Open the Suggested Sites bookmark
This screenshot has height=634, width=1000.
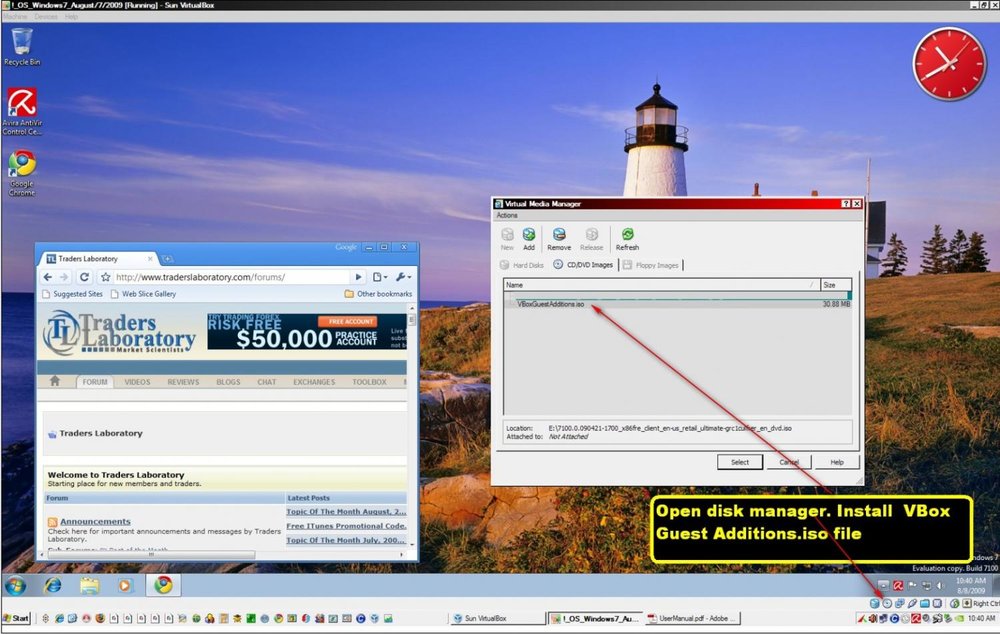coord(72,294)
